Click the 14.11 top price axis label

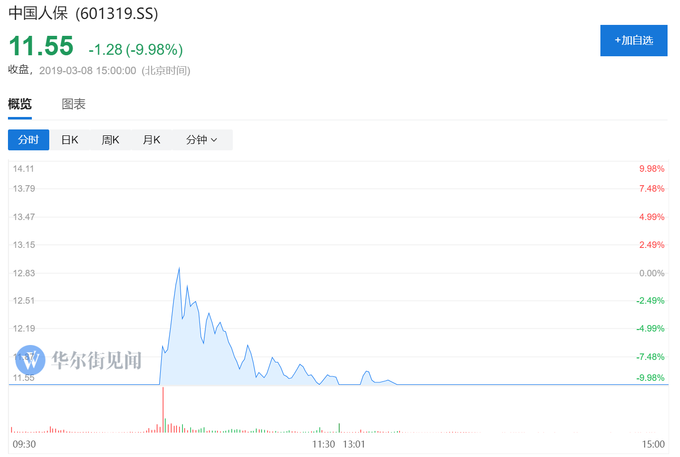(24, 168)
